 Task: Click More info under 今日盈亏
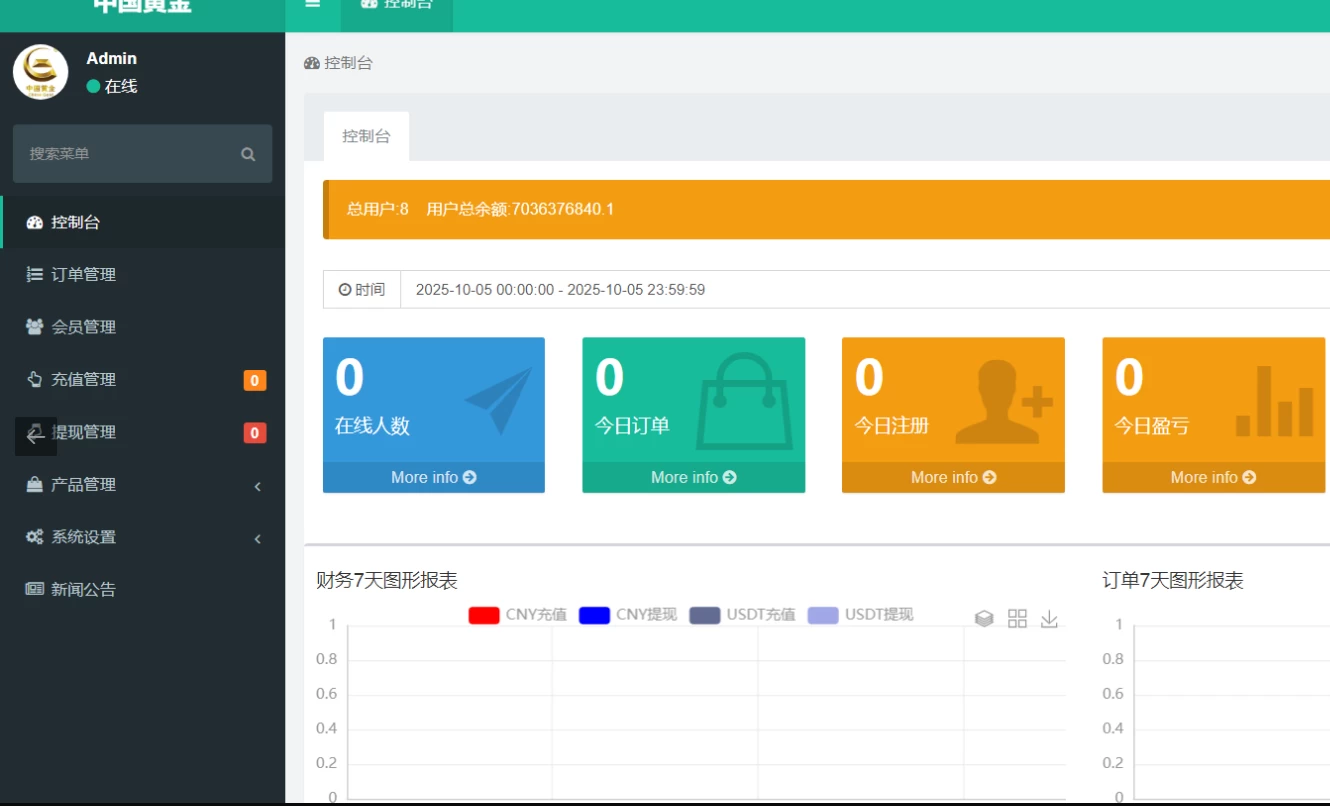pos(1214,477)
